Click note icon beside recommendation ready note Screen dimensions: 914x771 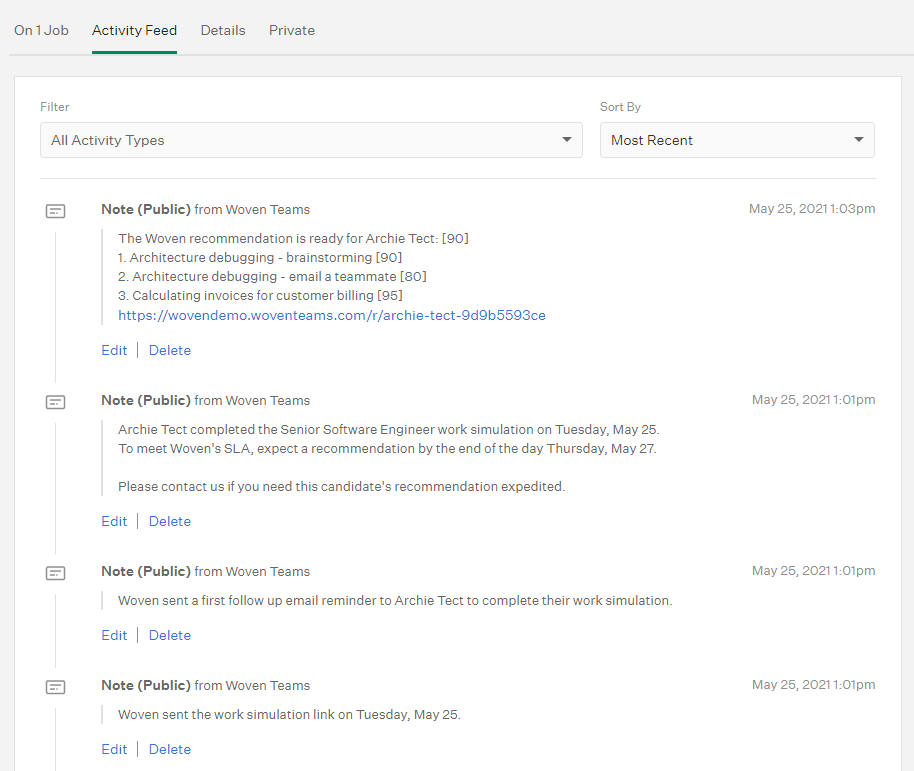(55, 211)
